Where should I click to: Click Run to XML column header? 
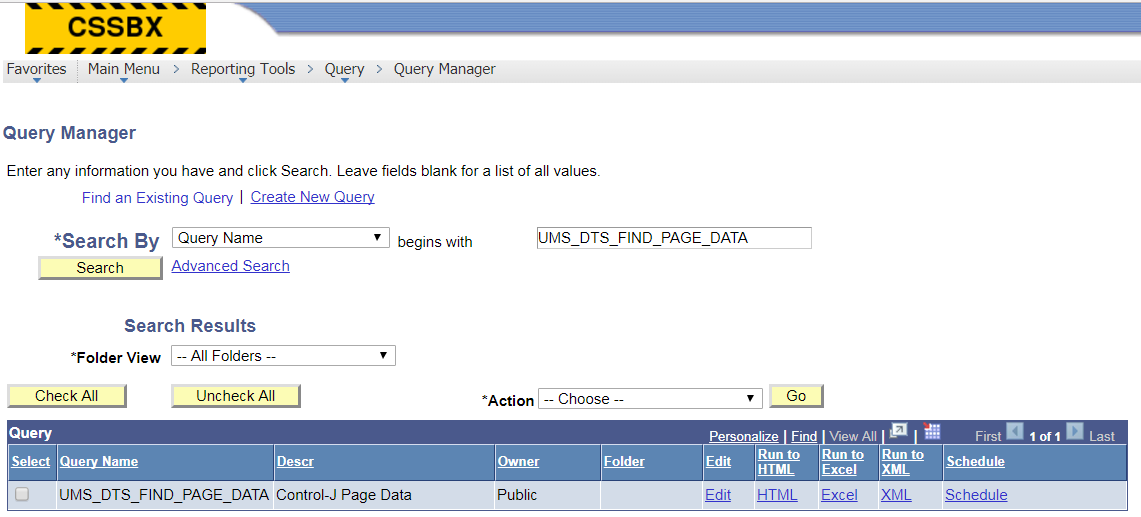(x=902, y=462)
